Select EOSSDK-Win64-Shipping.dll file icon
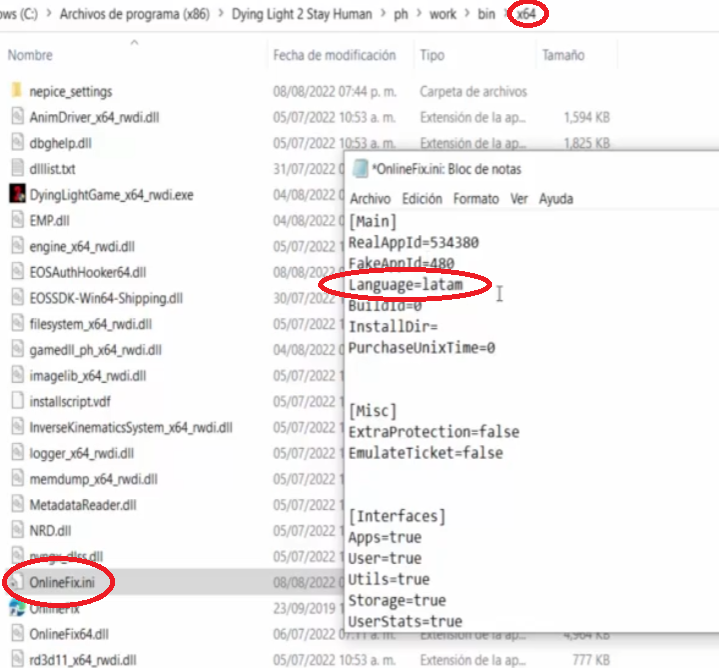 point(17,297)
